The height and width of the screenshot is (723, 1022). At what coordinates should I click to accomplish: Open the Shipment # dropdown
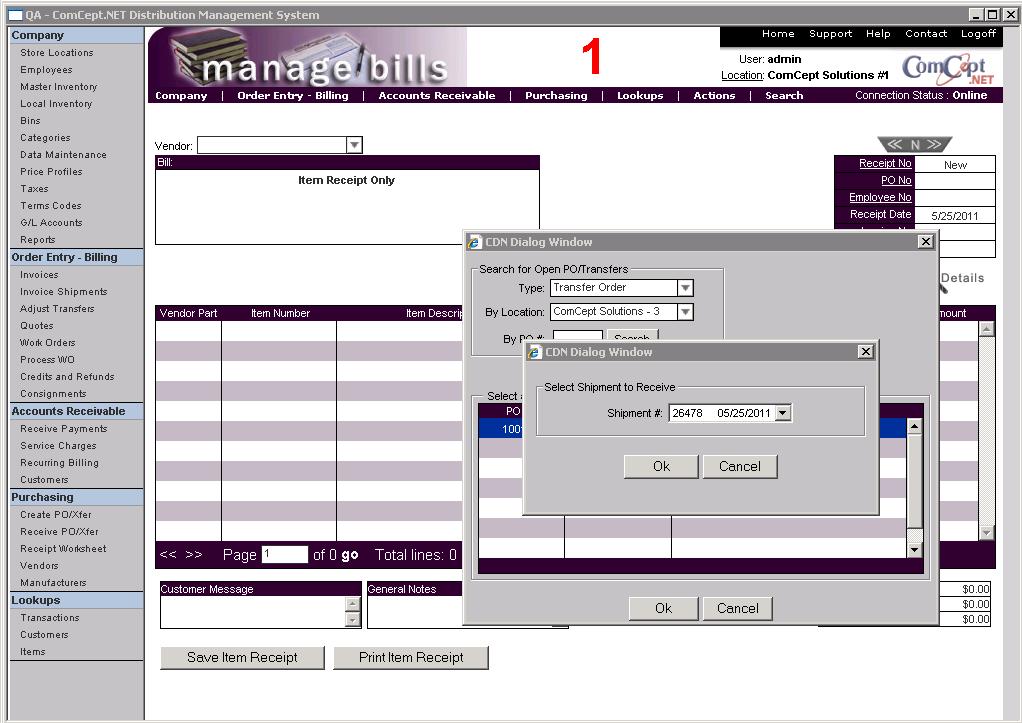[782, 413]
